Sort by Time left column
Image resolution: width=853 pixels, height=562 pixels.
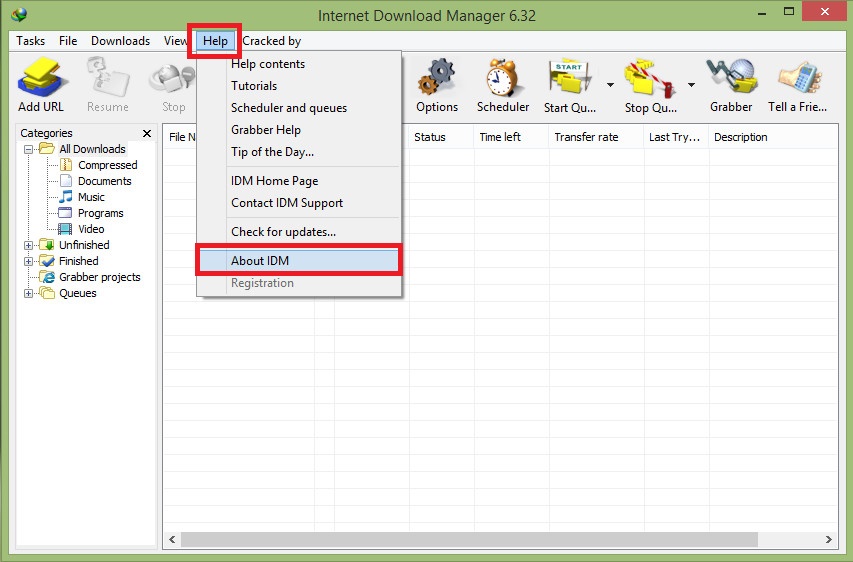[x=511, y=137]
